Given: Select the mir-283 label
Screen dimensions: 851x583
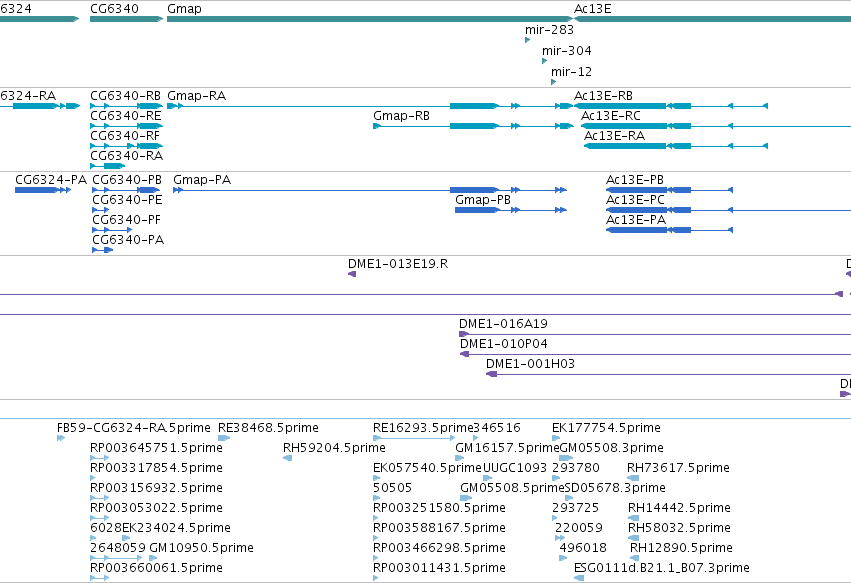Looking at the screenshot, I should tap(549, 30).
